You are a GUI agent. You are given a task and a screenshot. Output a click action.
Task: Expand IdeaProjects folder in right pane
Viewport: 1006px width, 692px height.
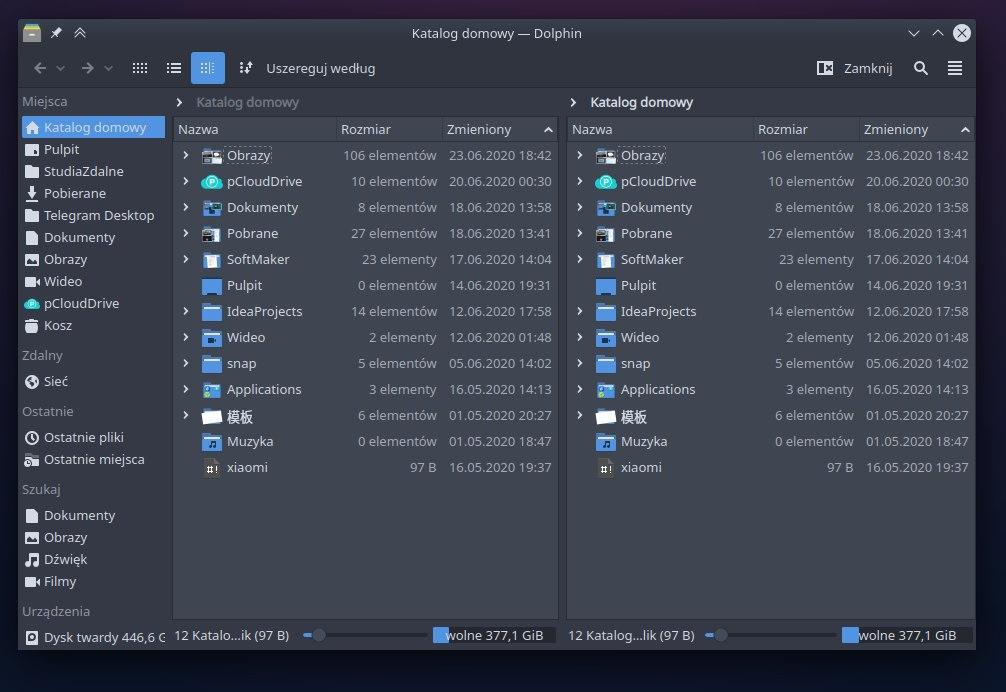tap(580, 312)
